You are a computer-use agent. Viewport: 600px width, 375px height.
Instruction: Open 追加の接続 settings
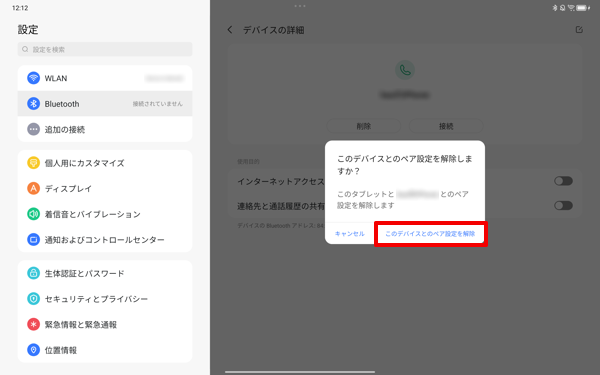pyautogui.click(x=105, y=129)
